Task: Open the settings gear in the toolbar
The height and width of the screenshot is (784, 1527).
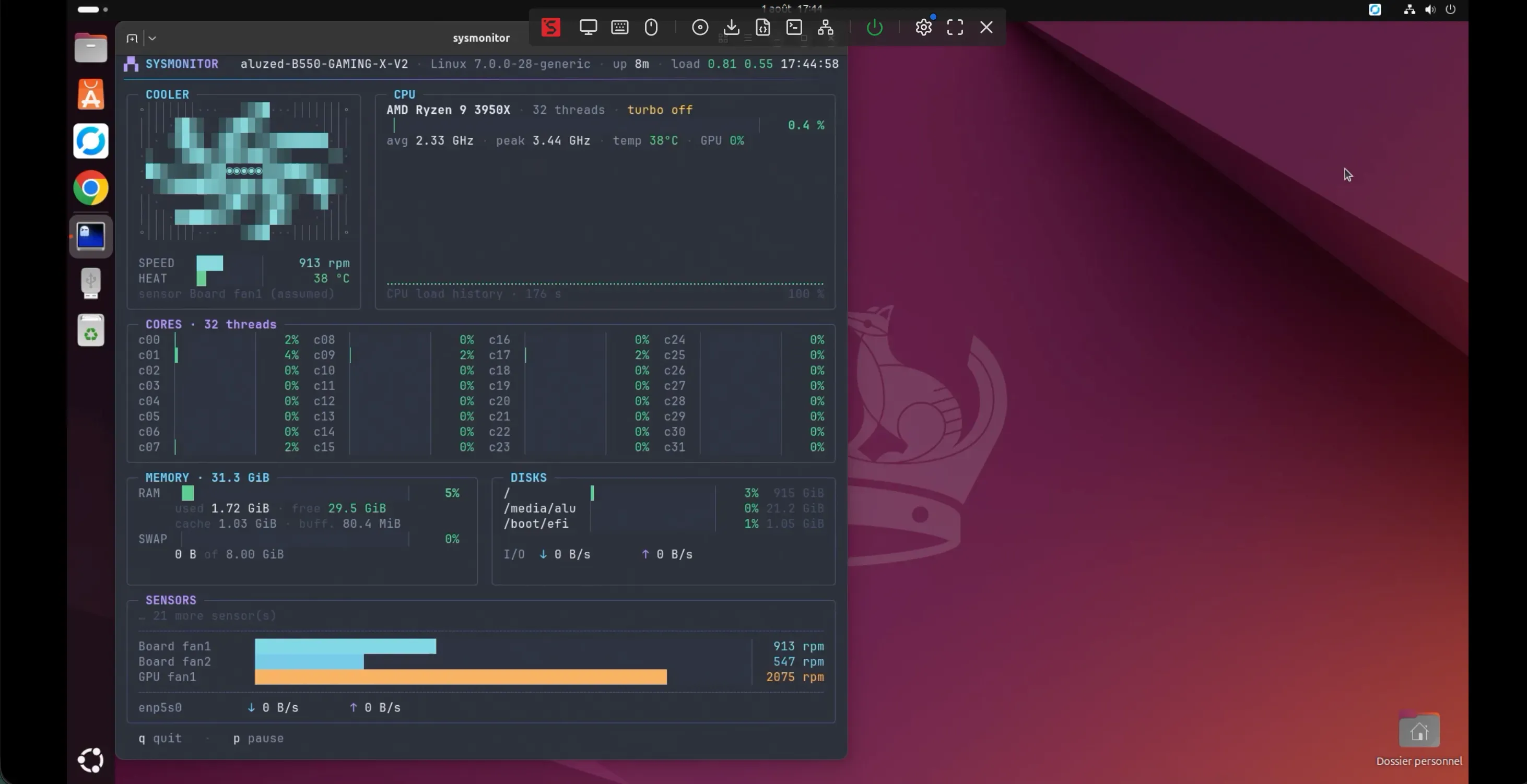Action: [x=923, y=27]
